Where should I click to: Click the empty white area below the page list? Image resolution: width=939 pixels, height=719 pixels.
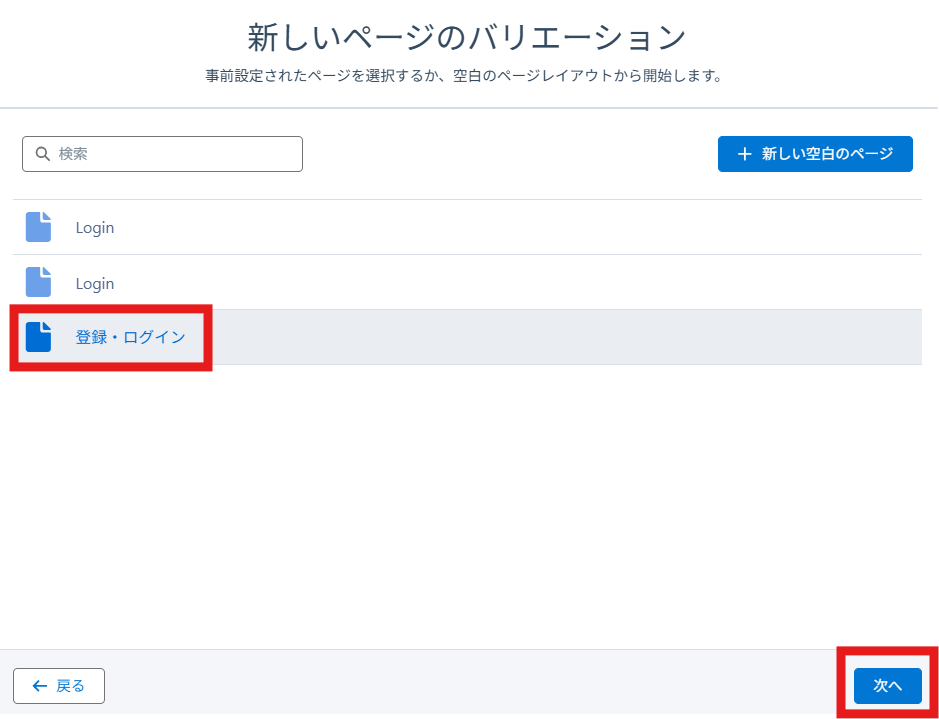[x=468, y=500]
